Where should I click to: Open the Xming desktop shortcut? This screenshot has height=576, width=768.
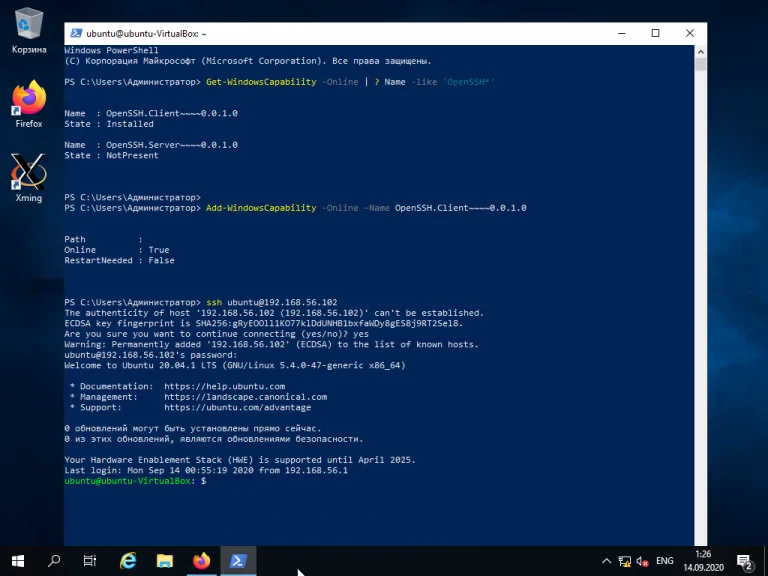(28, 178)
